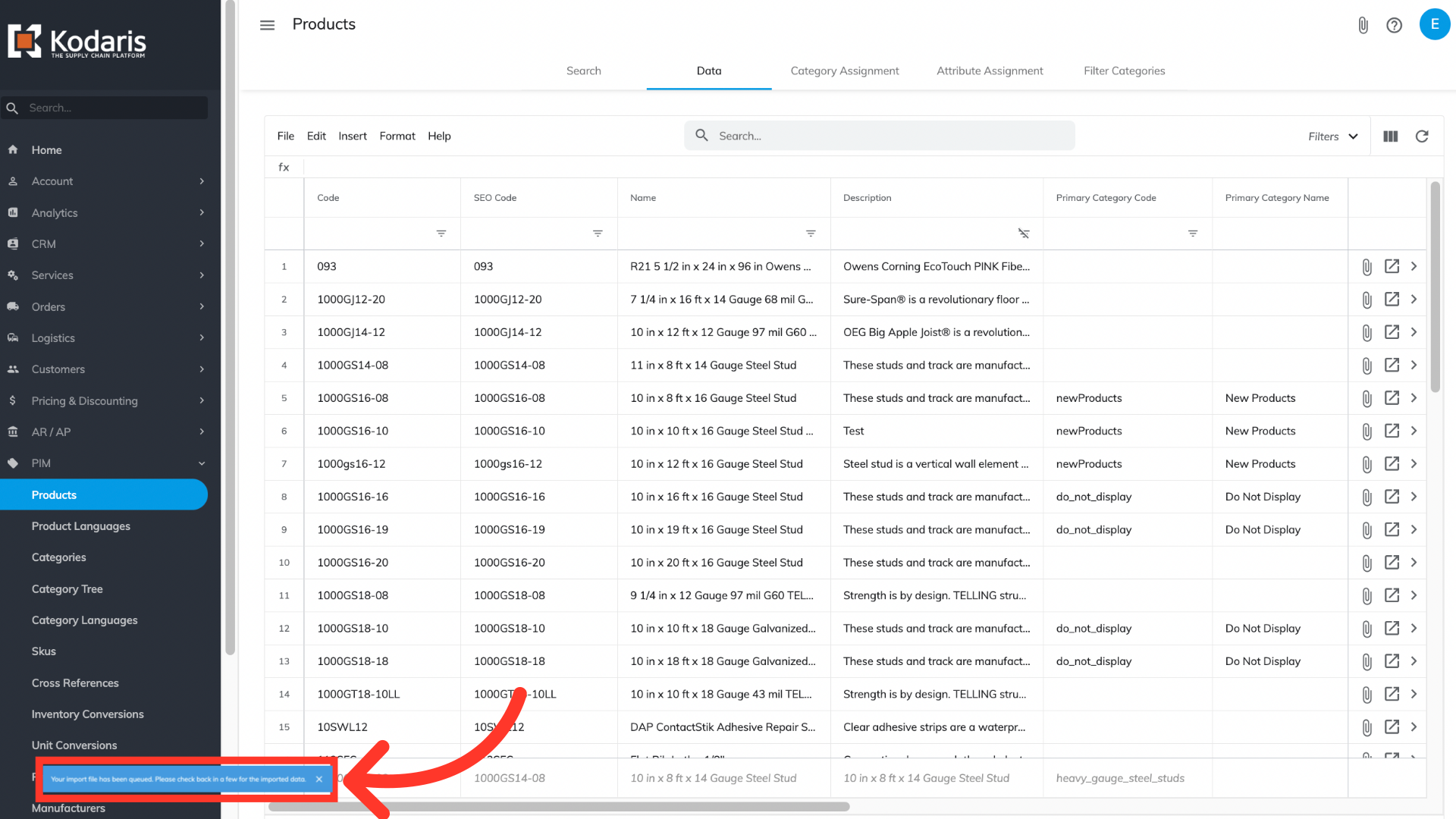The width and height of the screenshot is (1456, 819).
Task: Toggle the column chooser icon
Action: [x=1390, y=136]
